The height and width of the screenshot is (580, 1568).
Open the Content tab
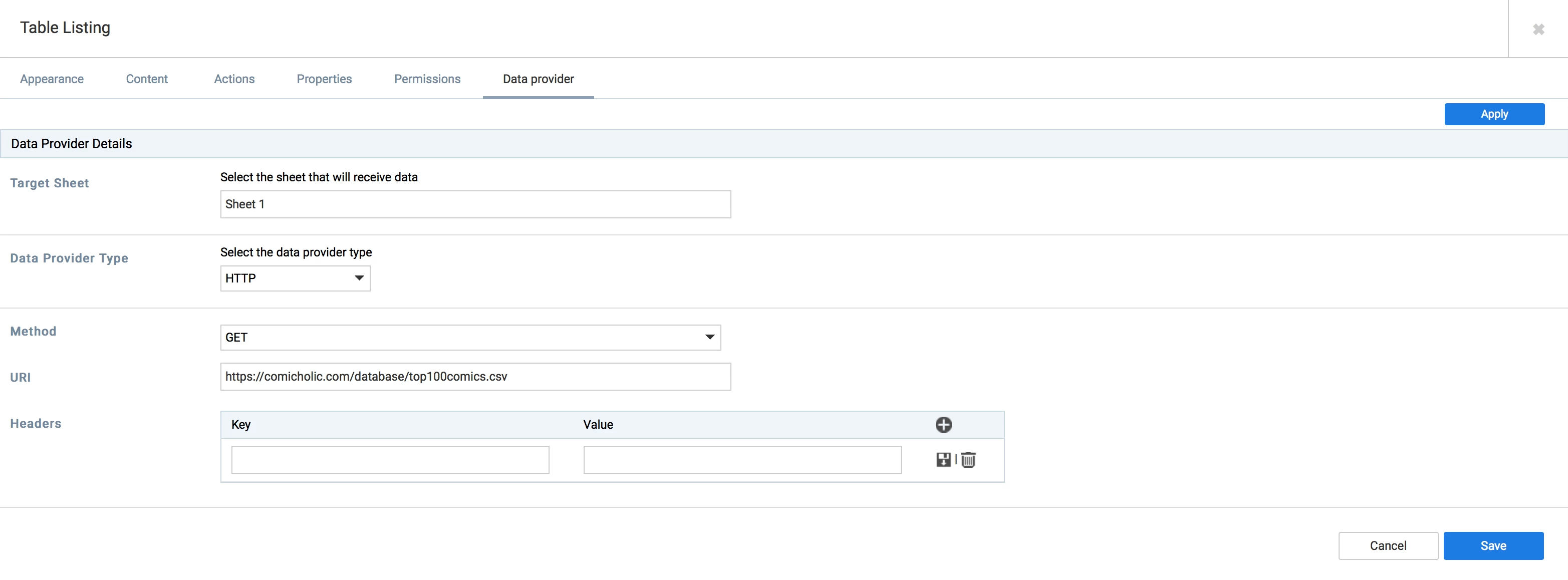coord(147,79)
